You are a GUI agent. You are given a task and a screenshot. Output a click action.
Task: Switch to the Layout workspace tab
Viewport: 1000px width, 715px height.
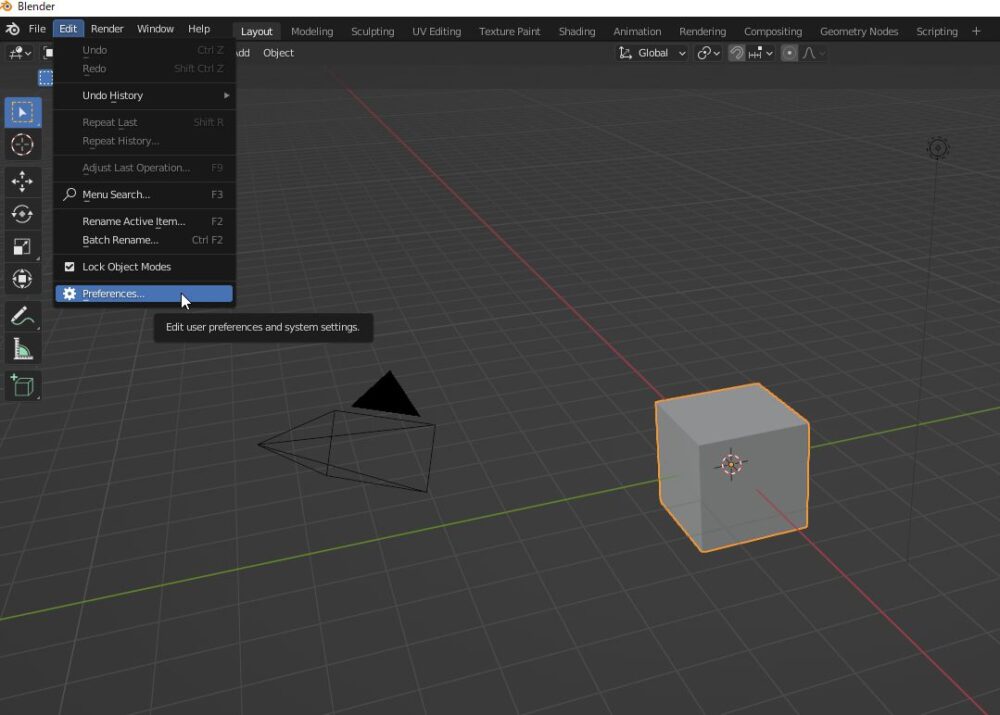coord(256,31)
